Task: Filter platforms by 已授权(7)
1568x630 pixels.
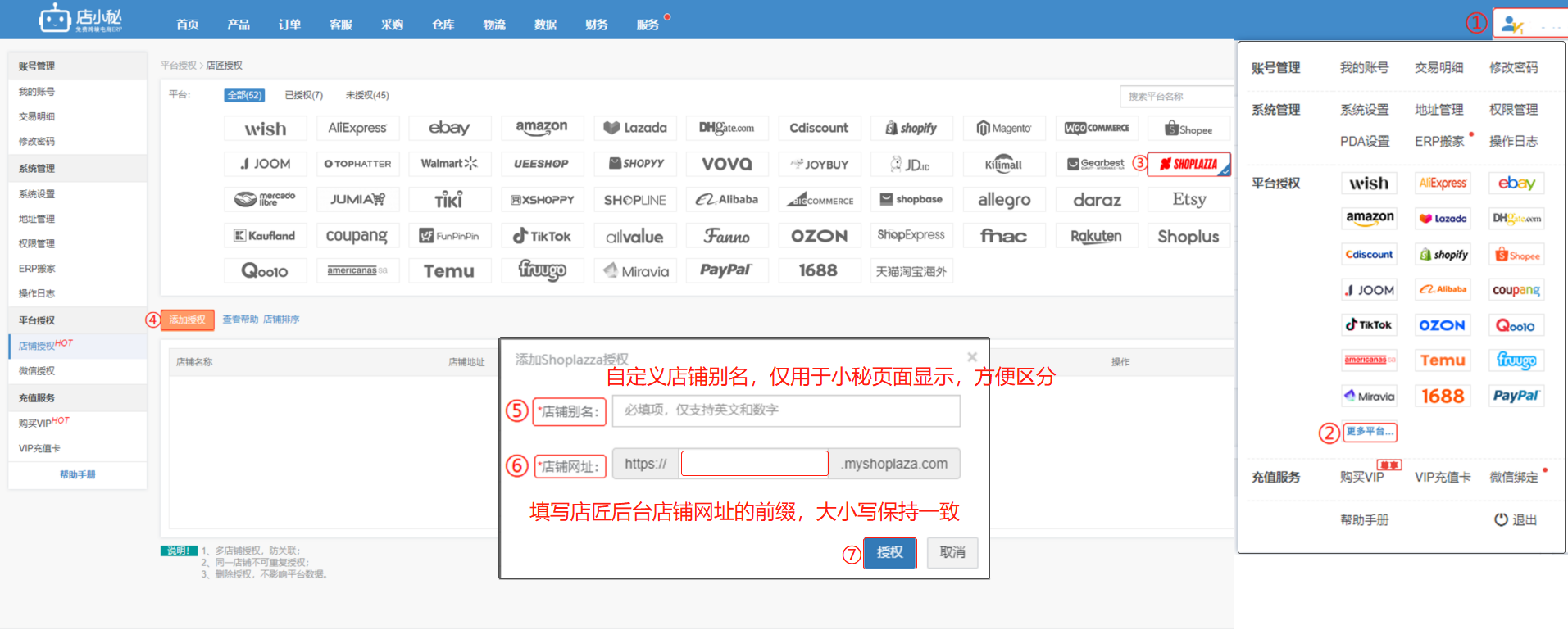Action: 303,95
